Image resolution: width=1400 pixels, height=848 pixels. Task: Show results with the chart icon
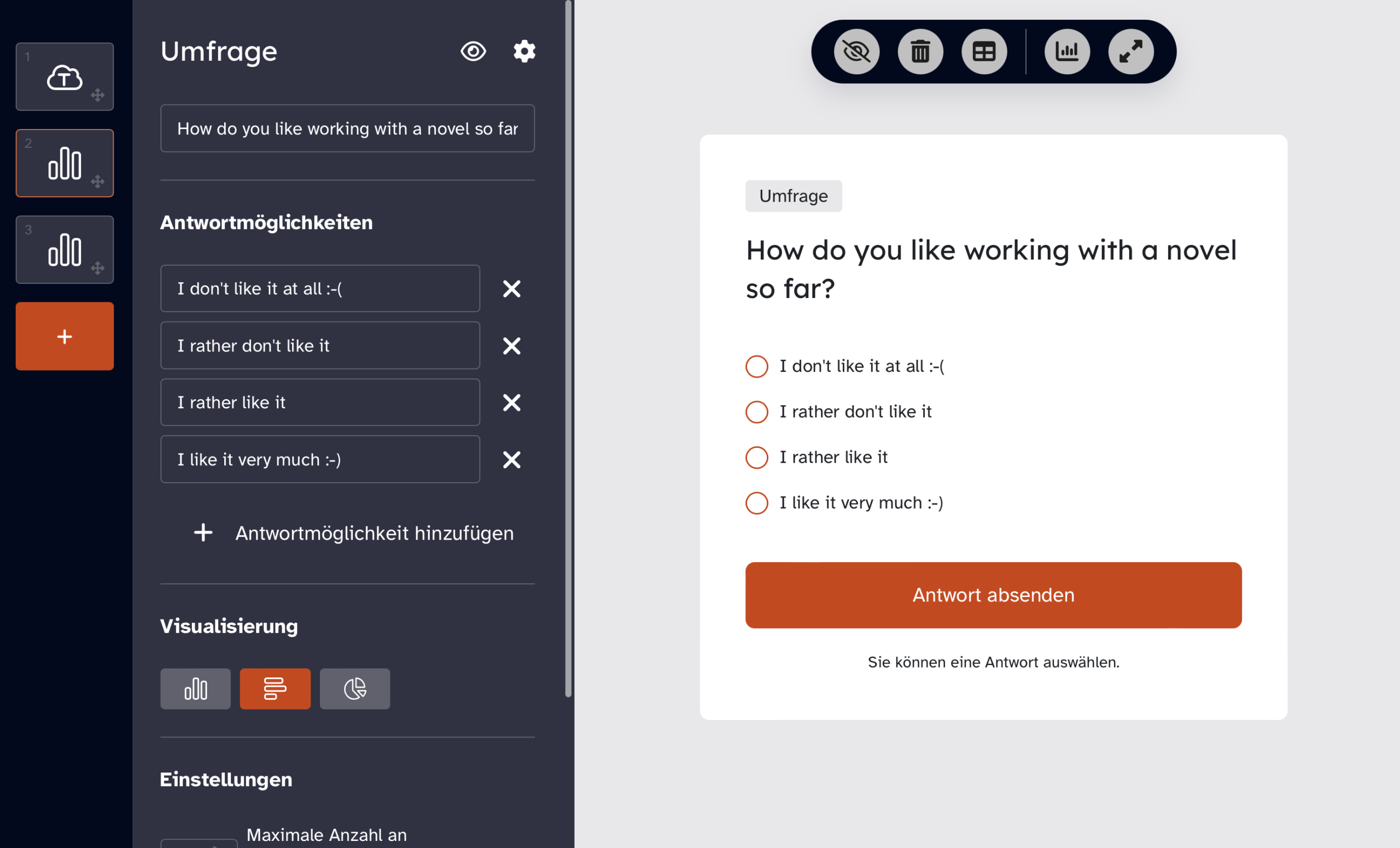(x=1066, y=52)
